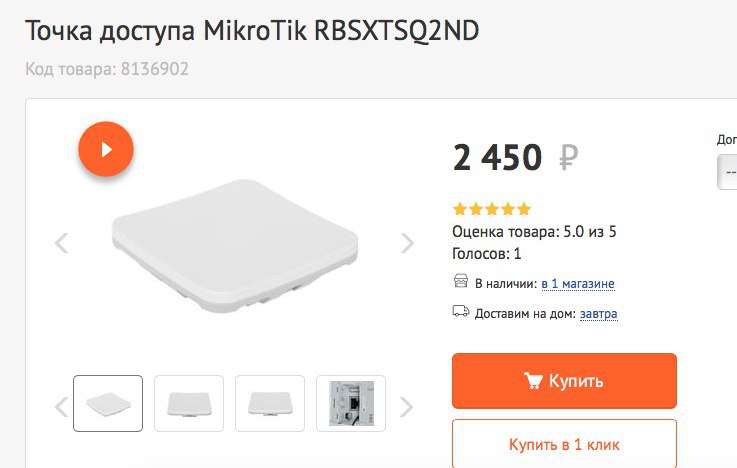
Task: Click the orange Купить button
Action: [564, 381]
